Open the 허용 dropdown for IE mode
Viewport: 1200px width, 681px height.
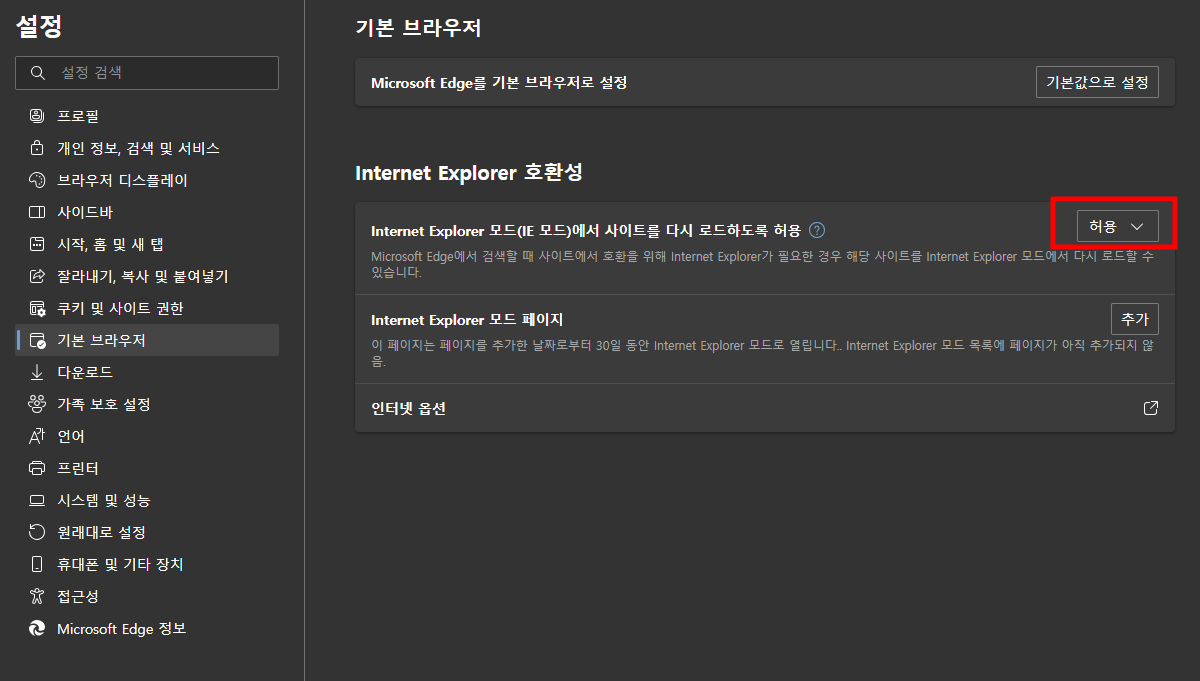(x=1117, y=227)
